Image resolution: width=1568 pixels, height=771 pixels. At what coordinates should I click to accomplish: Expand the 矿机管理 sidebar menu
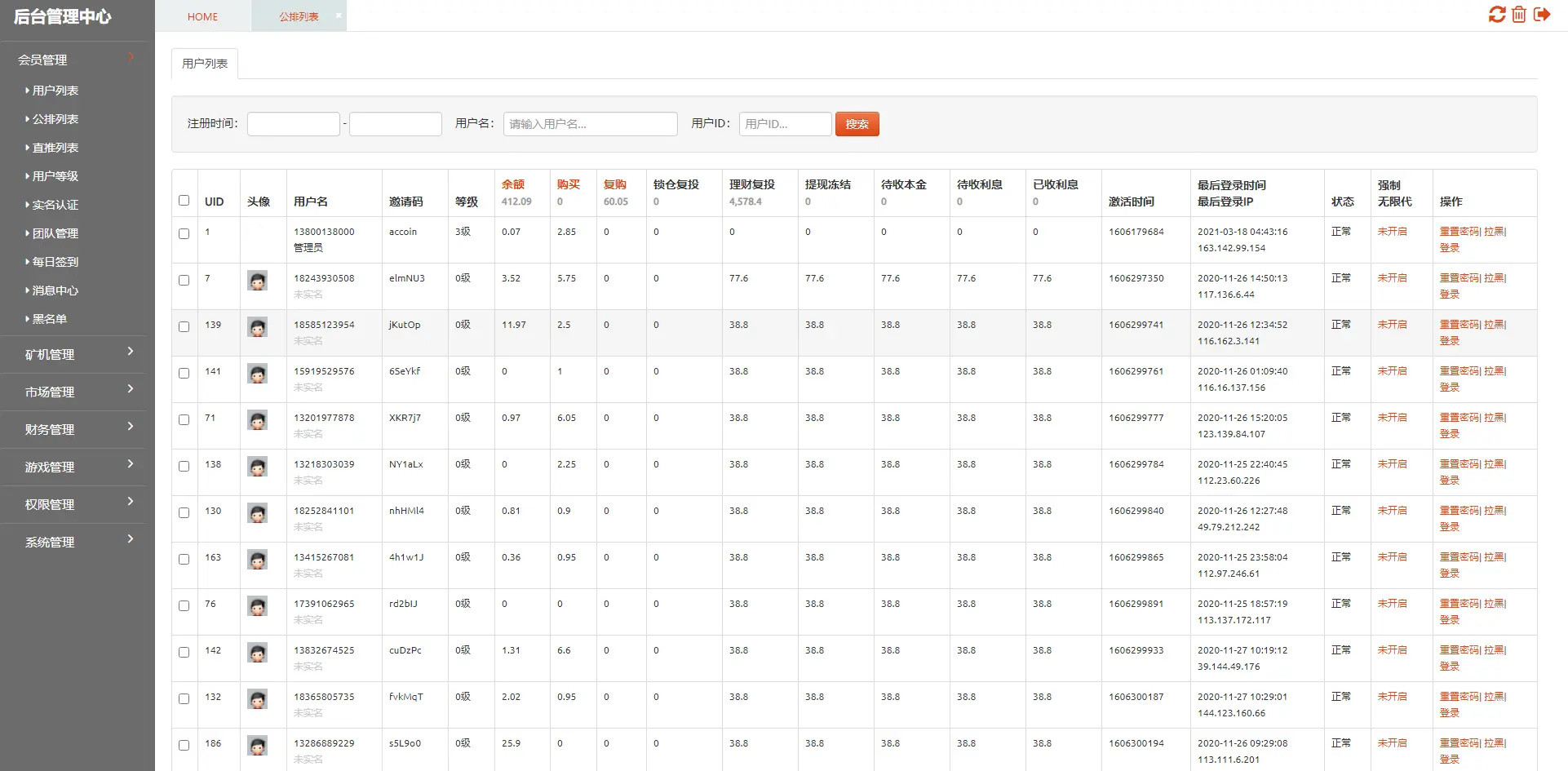[73, 354]
